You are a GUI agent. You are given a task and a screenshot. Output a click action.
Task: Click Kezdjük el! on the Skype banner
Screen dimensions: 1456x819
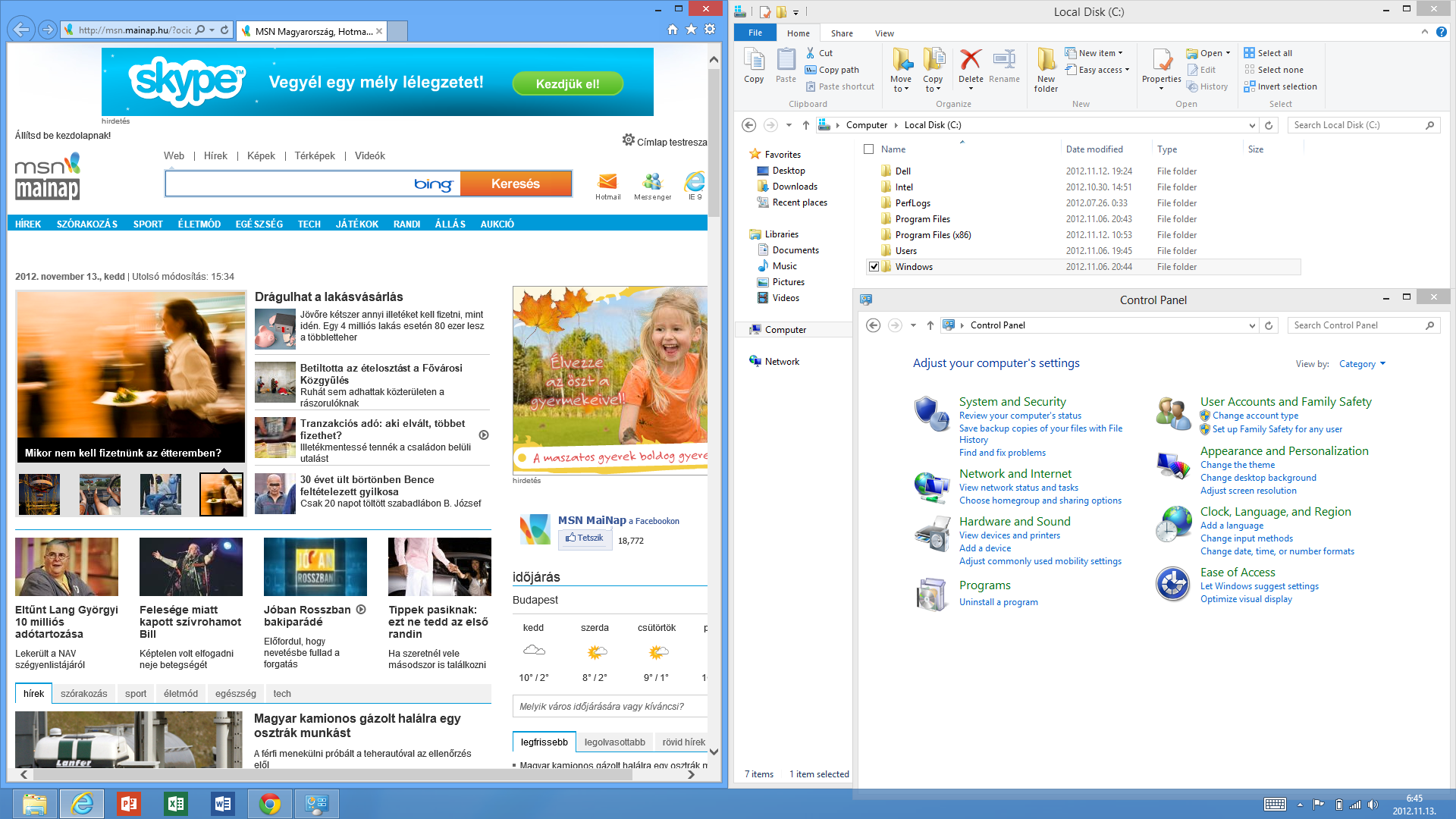(567, 83)
